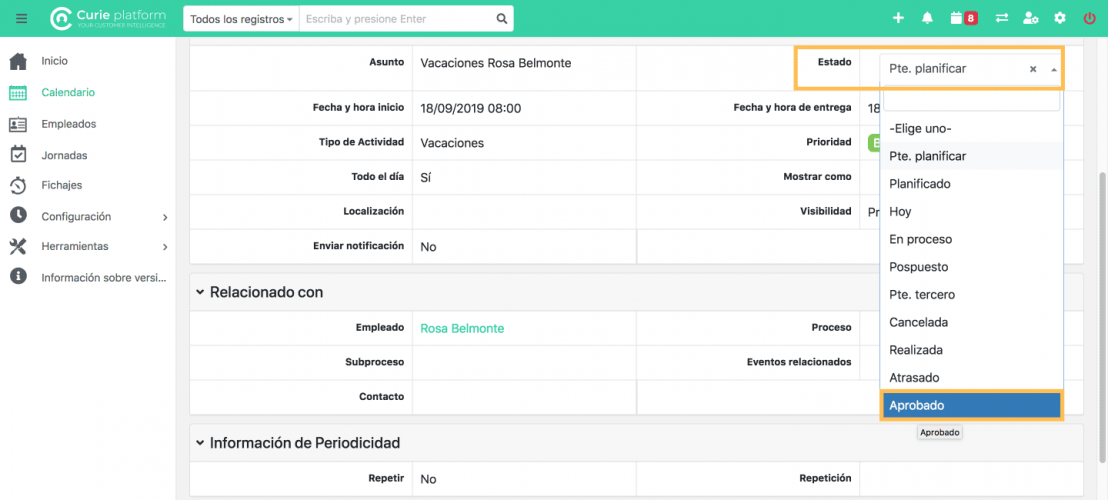Click the plus quick-create icon
Screen dimensions: 1108x500
(898, 18)
